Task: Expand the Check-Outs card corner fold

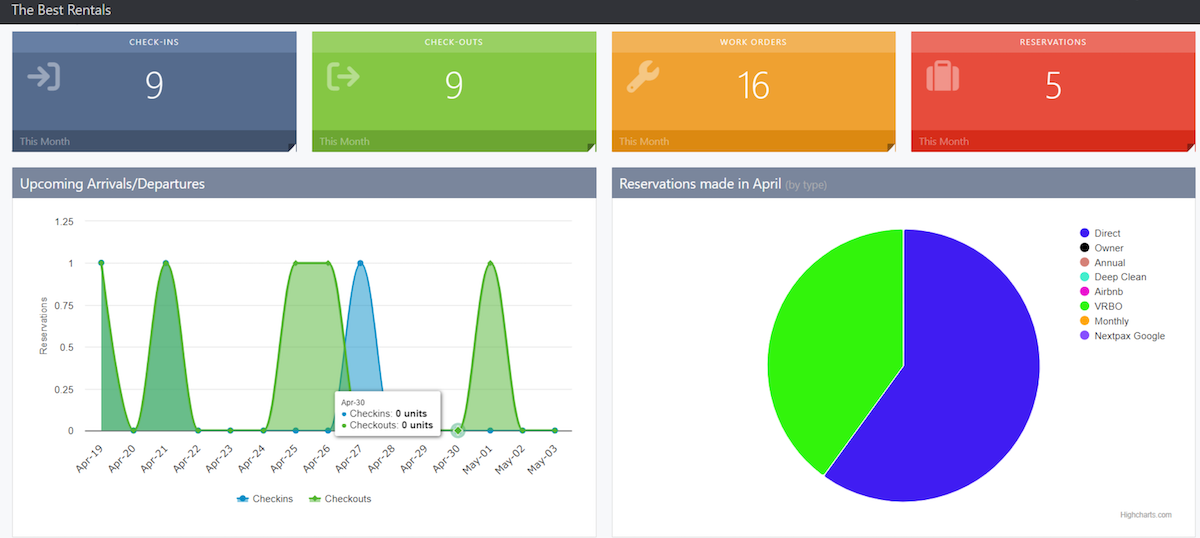Action: pos(592,147)
